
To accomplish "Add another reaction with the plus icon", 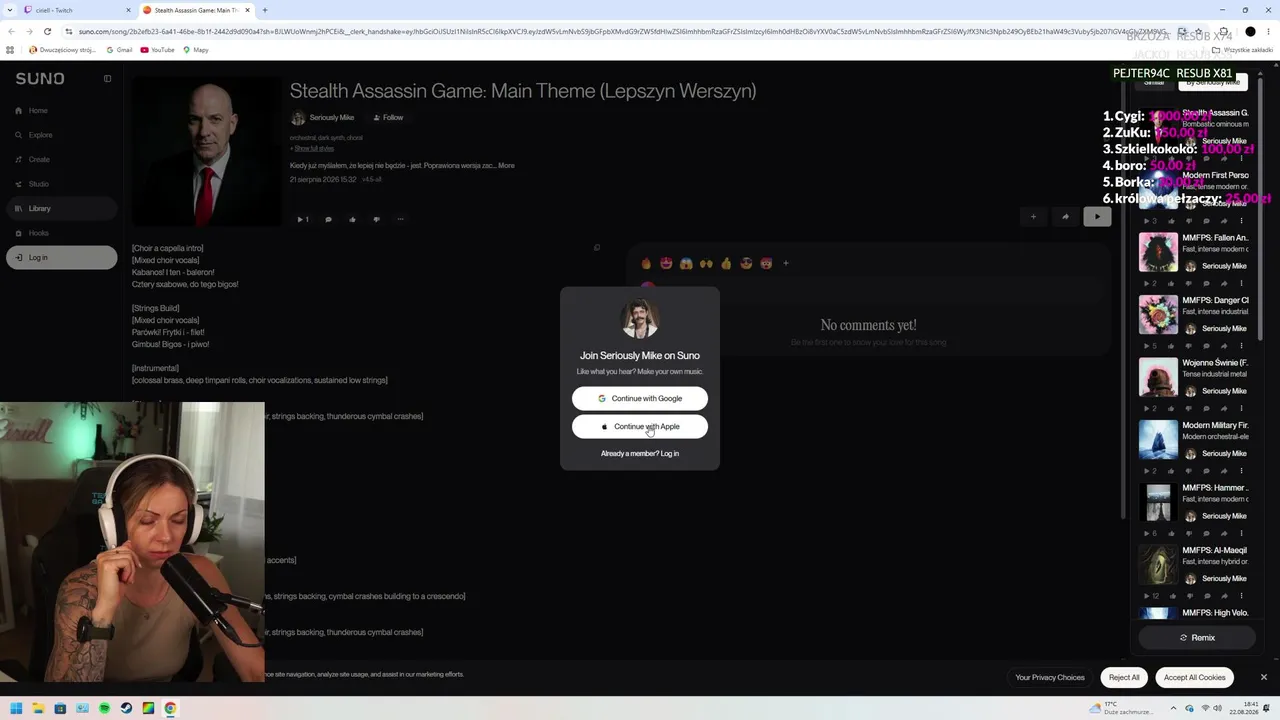I will coord(786,263).
